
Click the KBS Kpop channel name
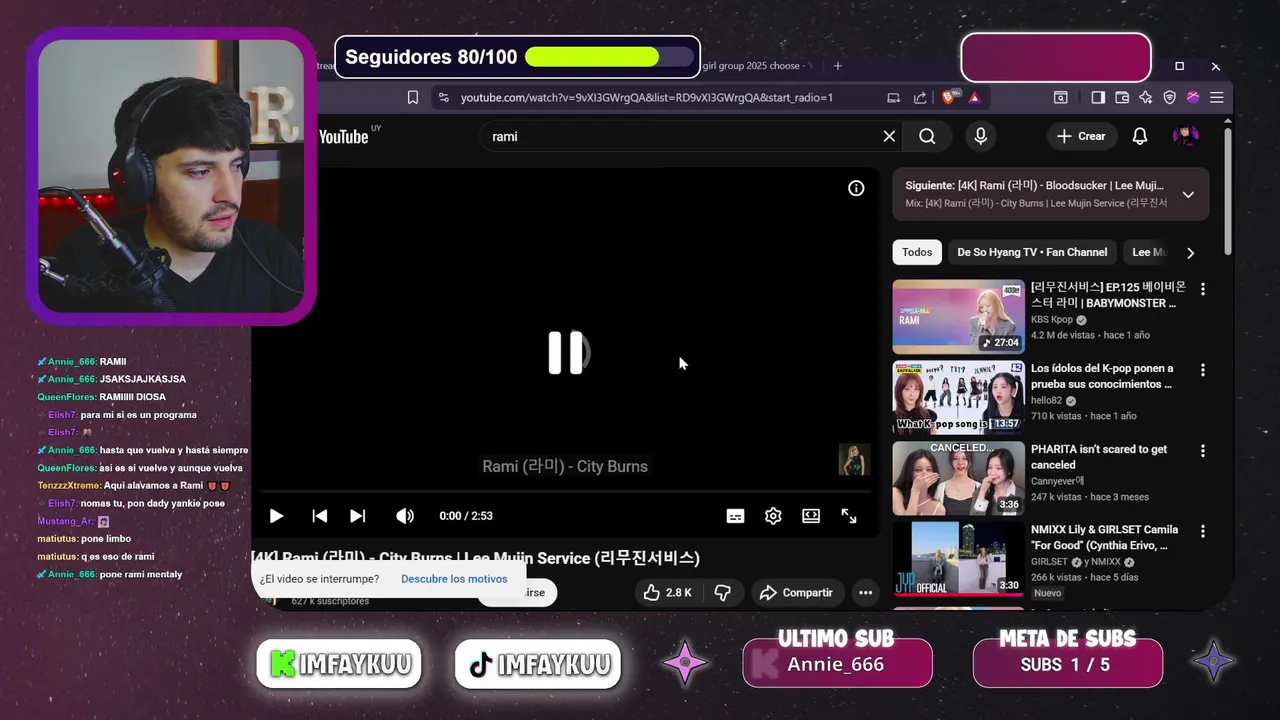[1052, 320]
